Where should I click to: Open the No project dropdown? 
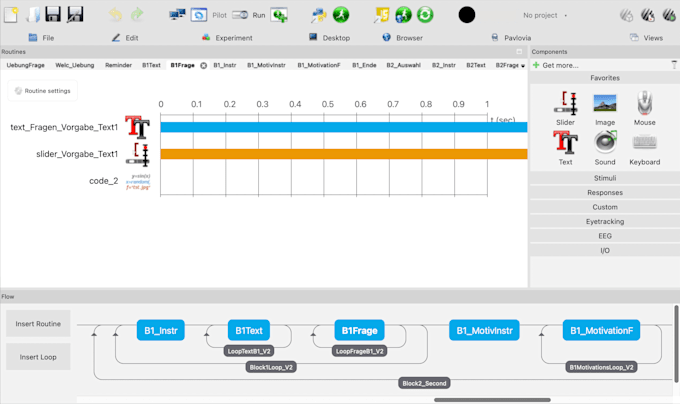(x=545, y=15)
